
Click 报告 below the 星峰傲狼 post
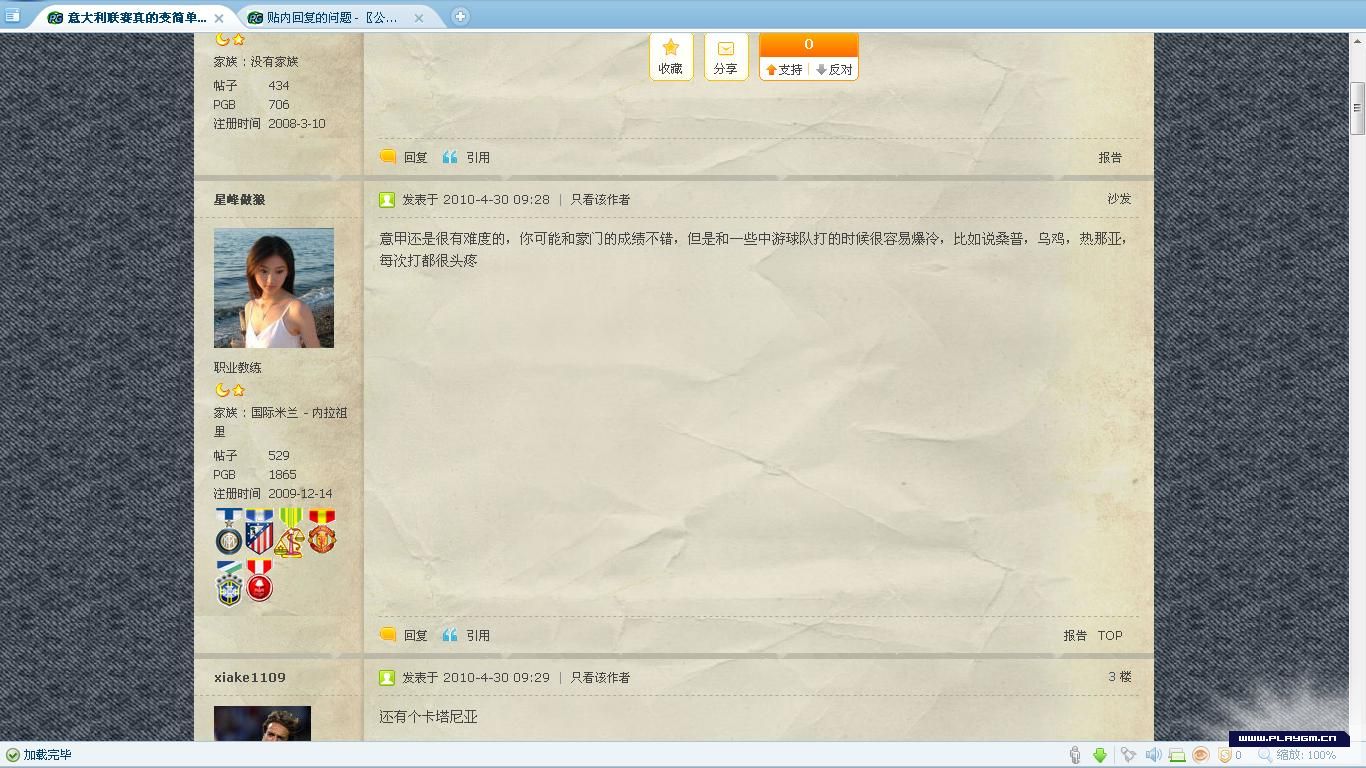[x=1075, y=635]
